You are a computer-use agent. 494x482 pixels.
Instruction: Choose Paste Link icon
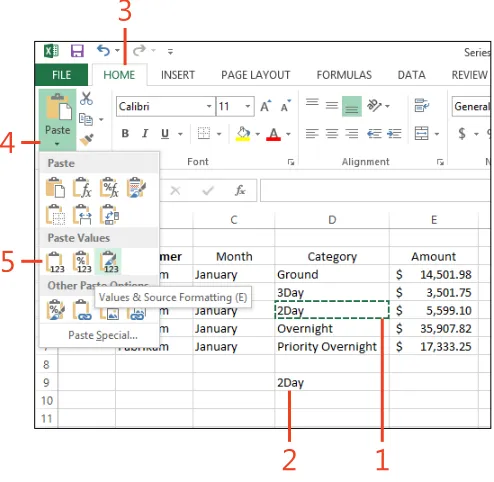[x=82, y=310]
